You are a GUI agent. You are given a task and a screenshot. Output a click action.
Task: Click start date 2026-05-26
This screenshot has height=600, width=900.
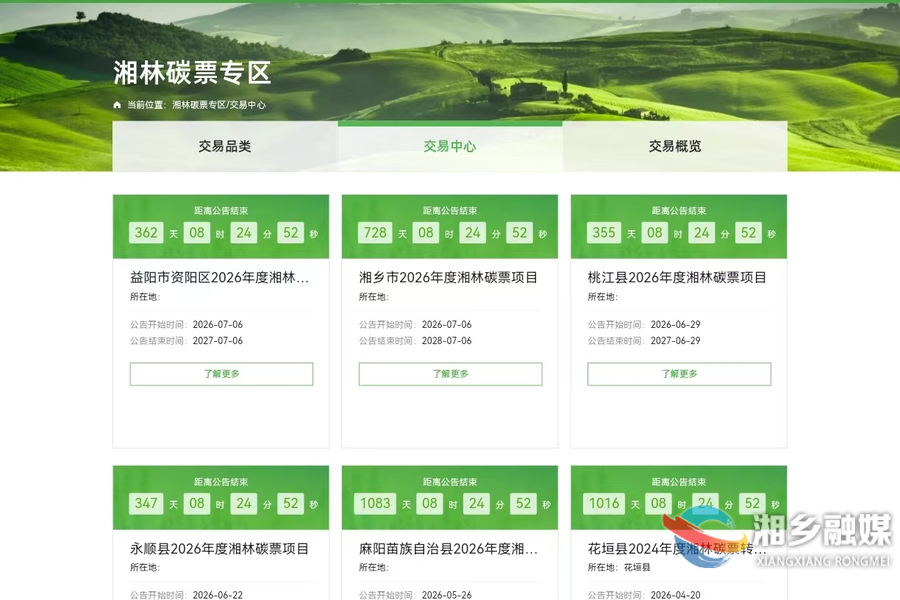coord(447,595)
